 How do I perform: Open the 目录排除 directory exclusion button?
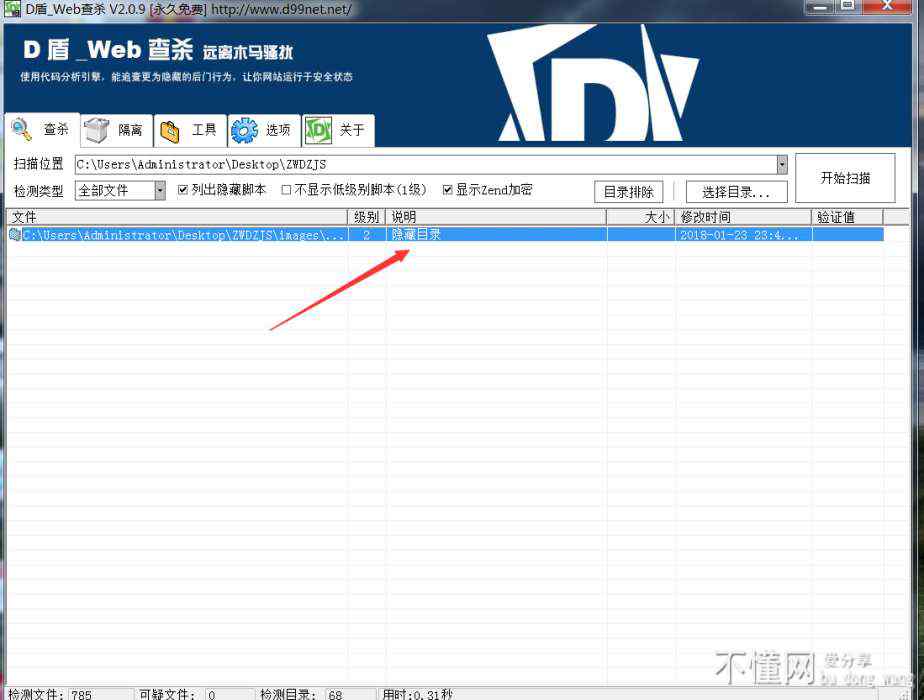pos(628,192)
